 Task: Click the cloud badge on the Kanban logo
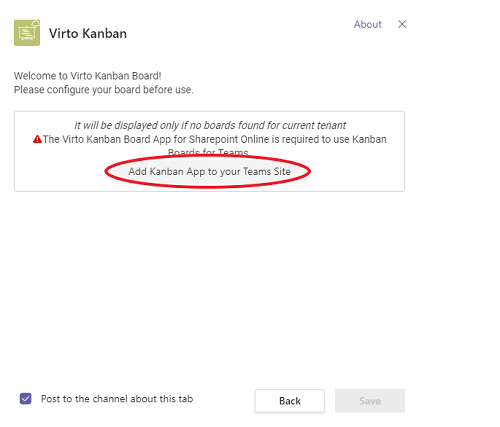tap(35, 23)
